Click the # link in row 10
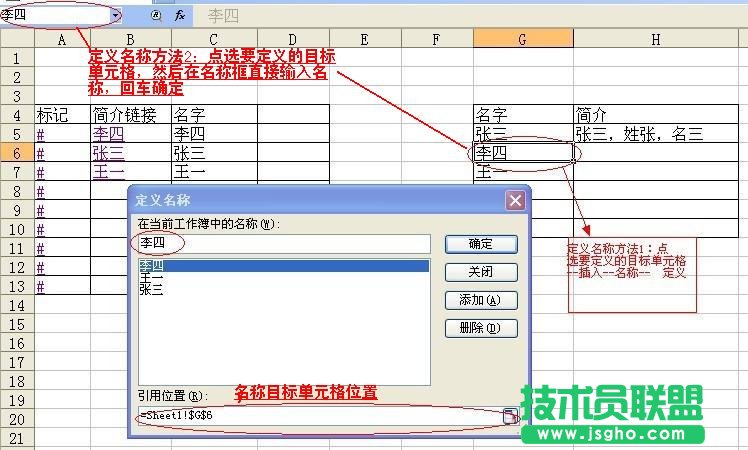 (x=41, y=230)
